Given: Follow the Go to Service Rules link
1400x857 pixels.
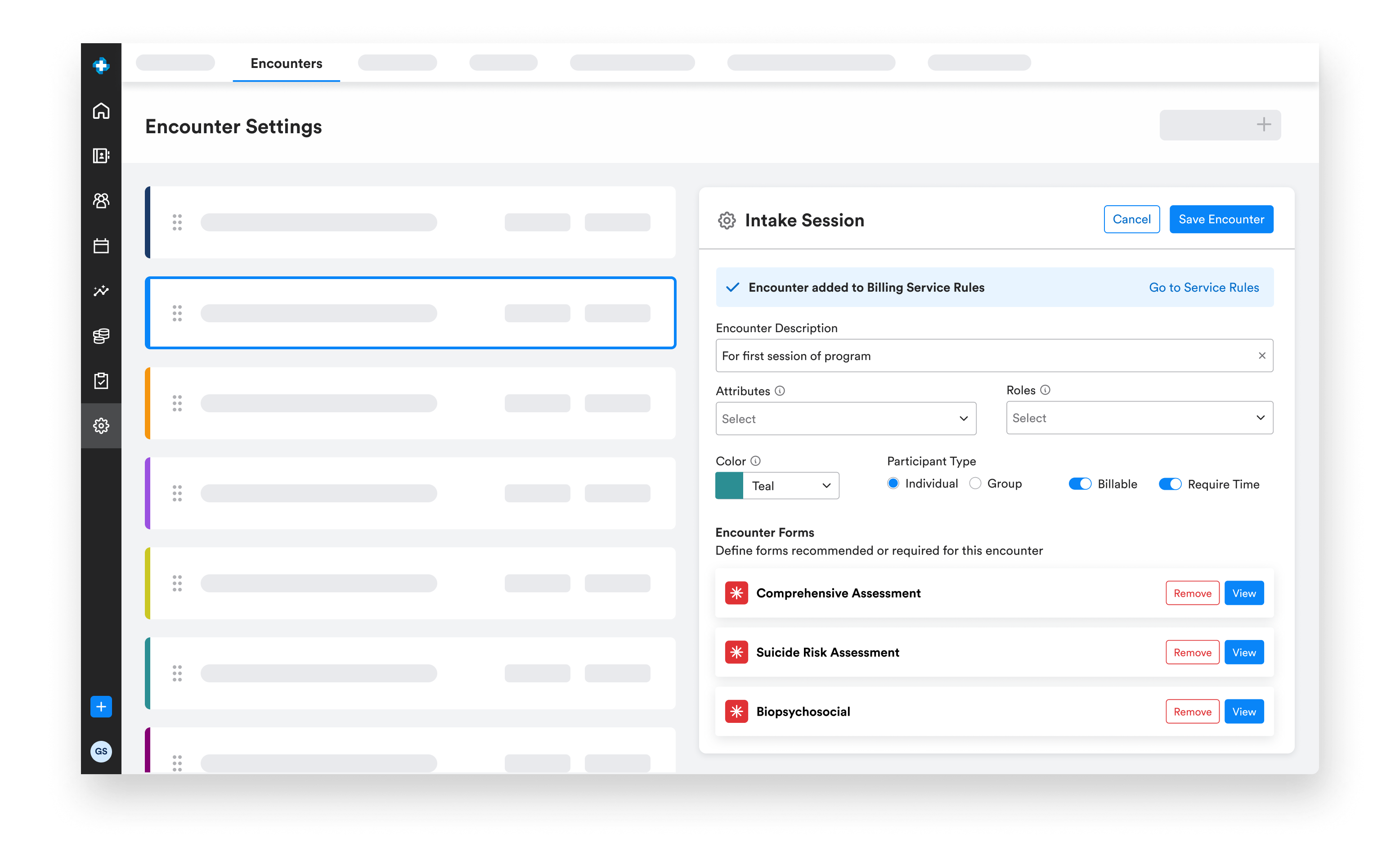Looking at the screenshot, I should point(1203,288).
